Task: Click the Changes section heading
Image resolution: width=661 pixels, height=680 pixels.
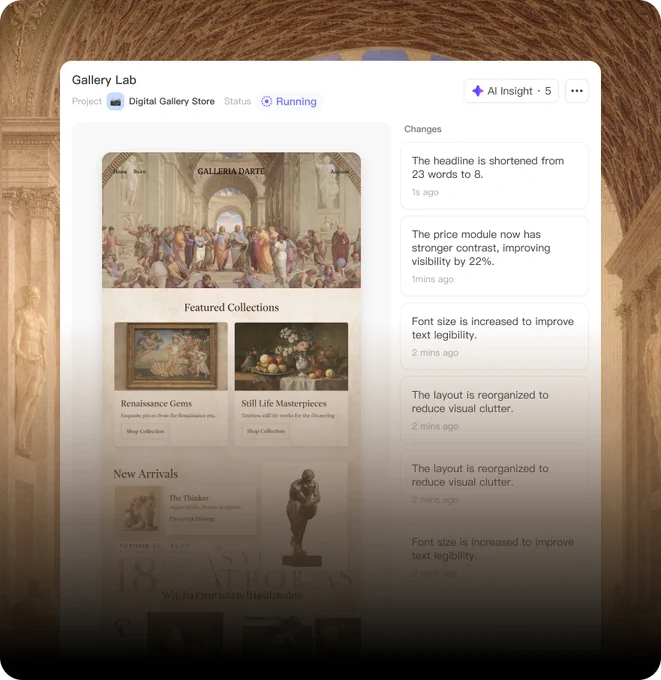Action: 423,129
